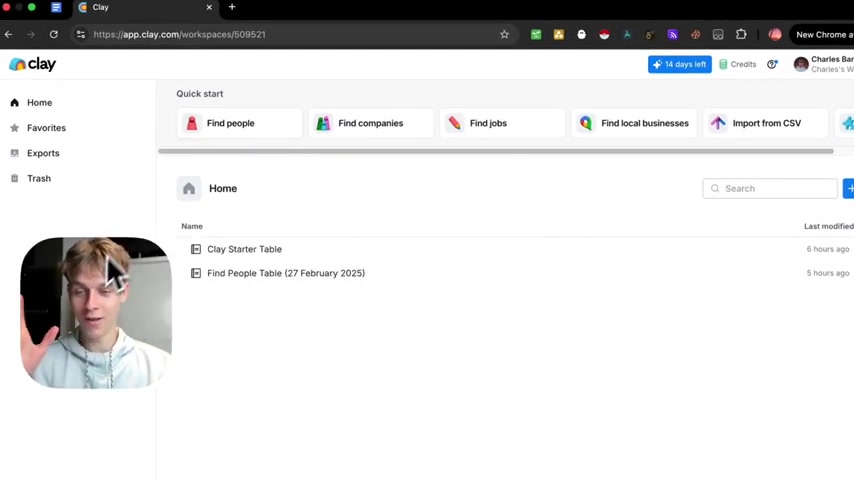Click the Import from CSV card

click(765, 123)
